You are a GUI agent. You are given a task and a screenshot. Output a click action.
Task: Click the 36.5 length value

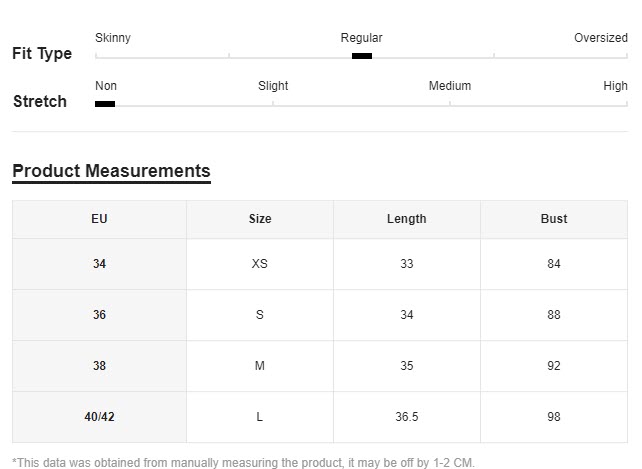click(x=407, y=417)
